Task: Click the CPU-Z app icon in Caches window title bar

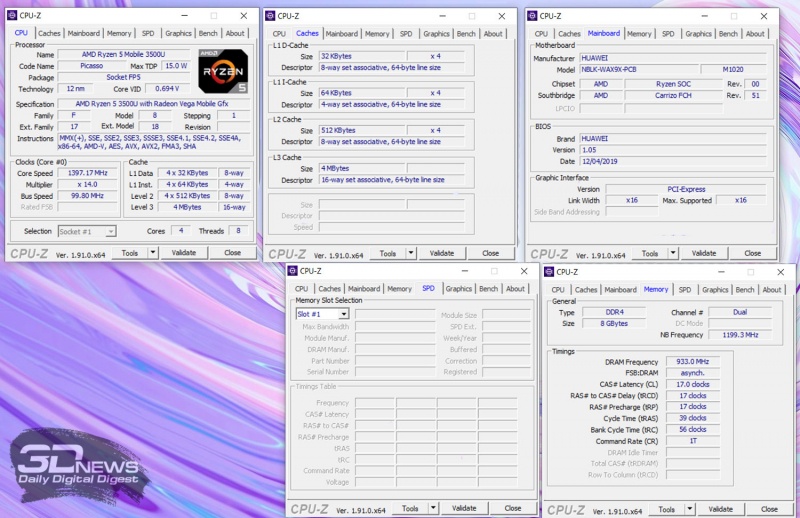Action: [271, 16]
